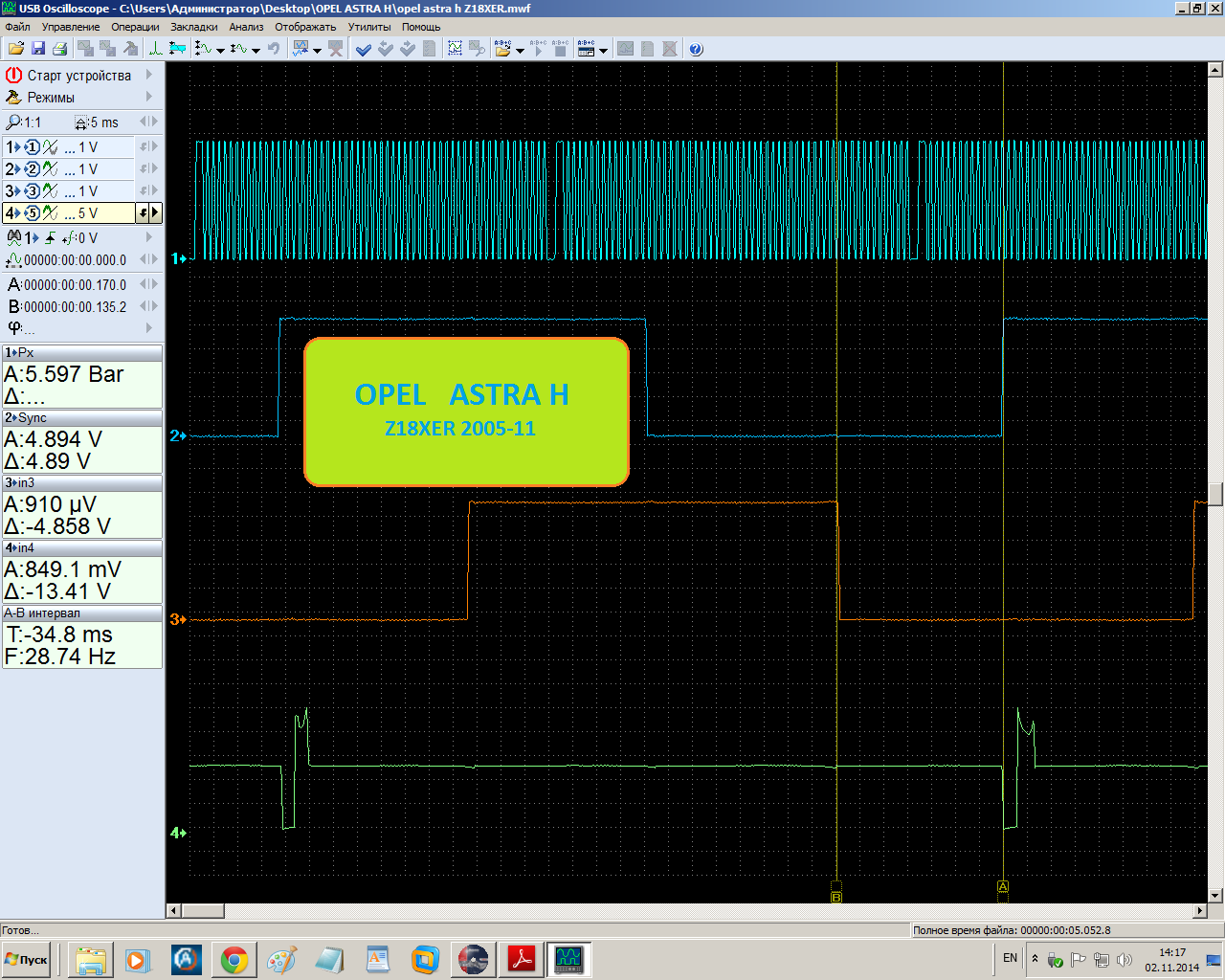The image size is (1225, 980).
Task: Expand the Старт устройства submenu arrow
Action: [149, 75]
